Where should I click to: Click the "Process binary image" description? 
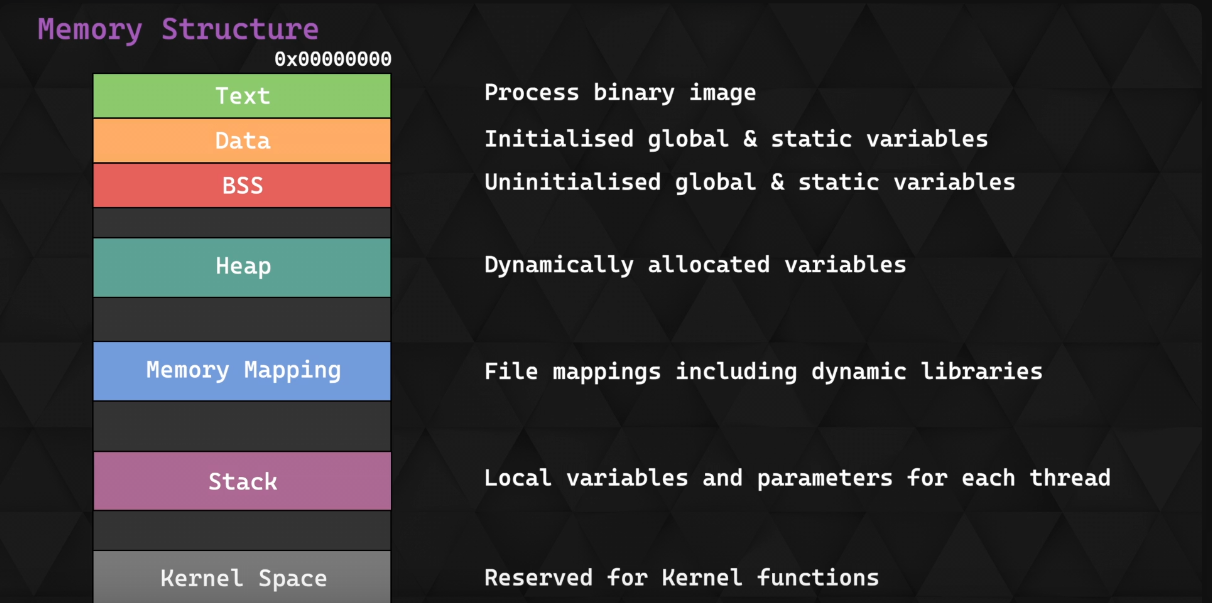[x=620, y=93]
